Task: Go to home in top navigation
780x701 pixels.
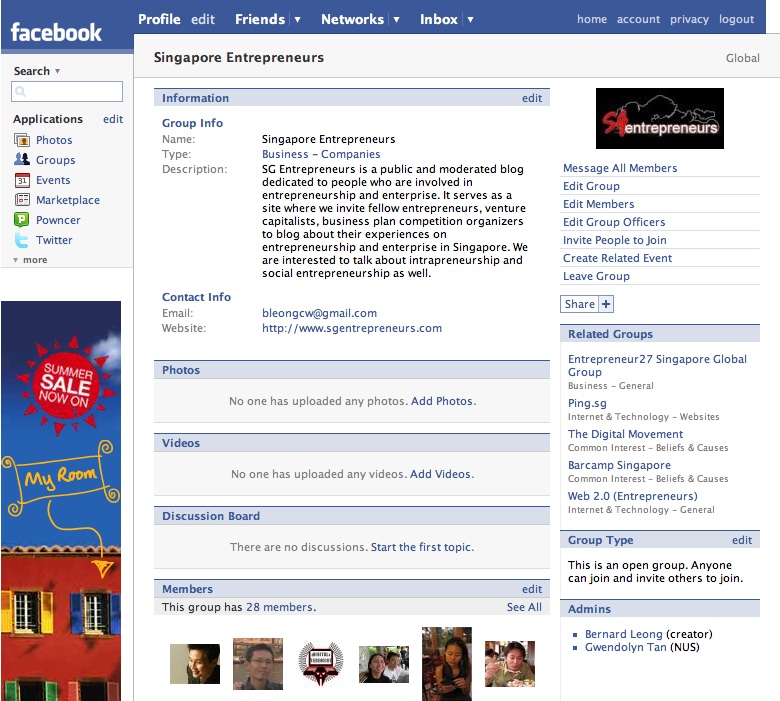Action: click(592, 19)
